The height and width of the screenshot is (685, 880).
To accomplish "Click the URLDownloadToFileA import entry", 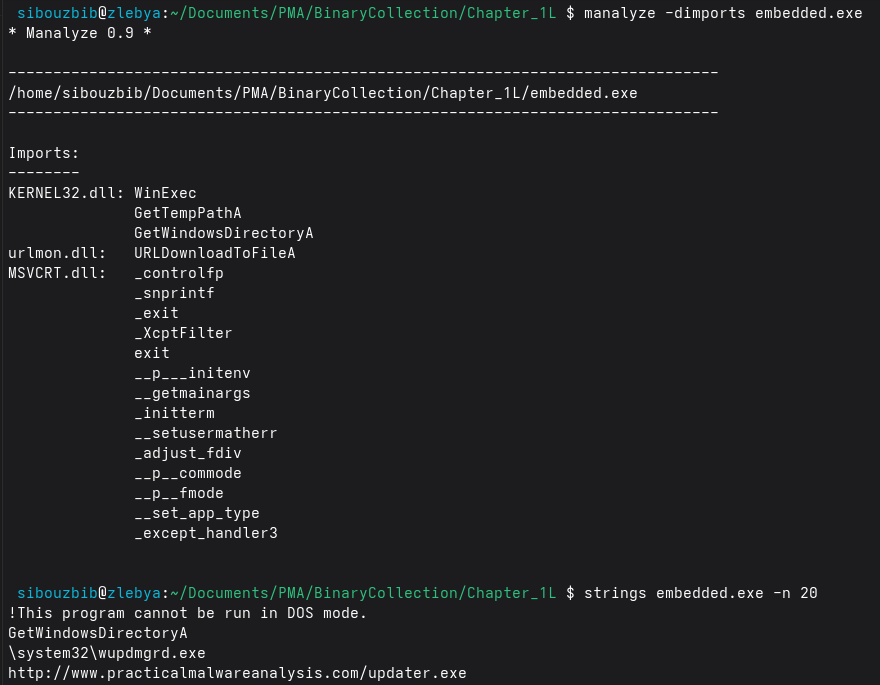I will pos(215,253).
